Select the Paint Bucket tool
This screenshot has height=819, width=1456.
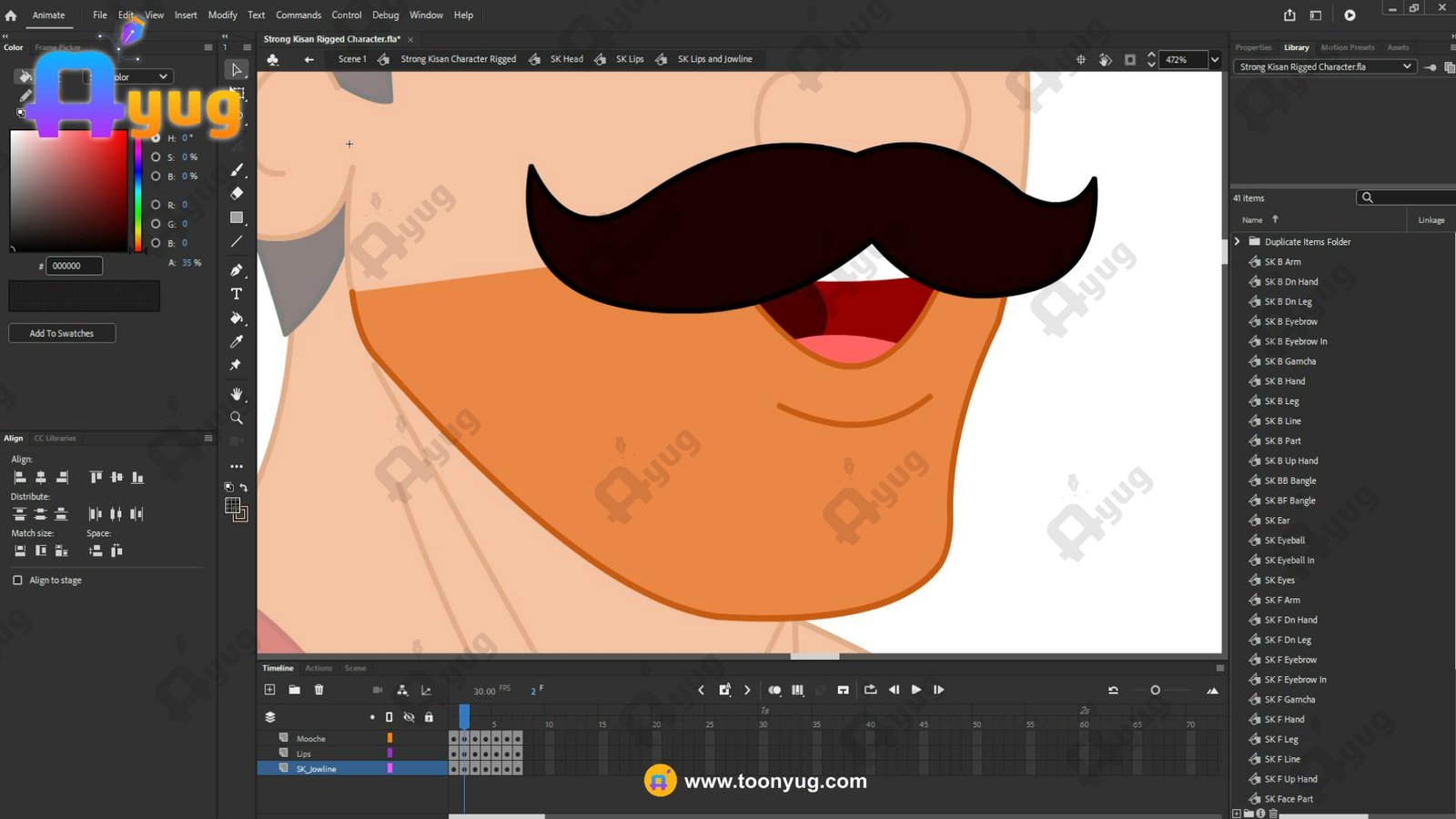pos(237,318)
